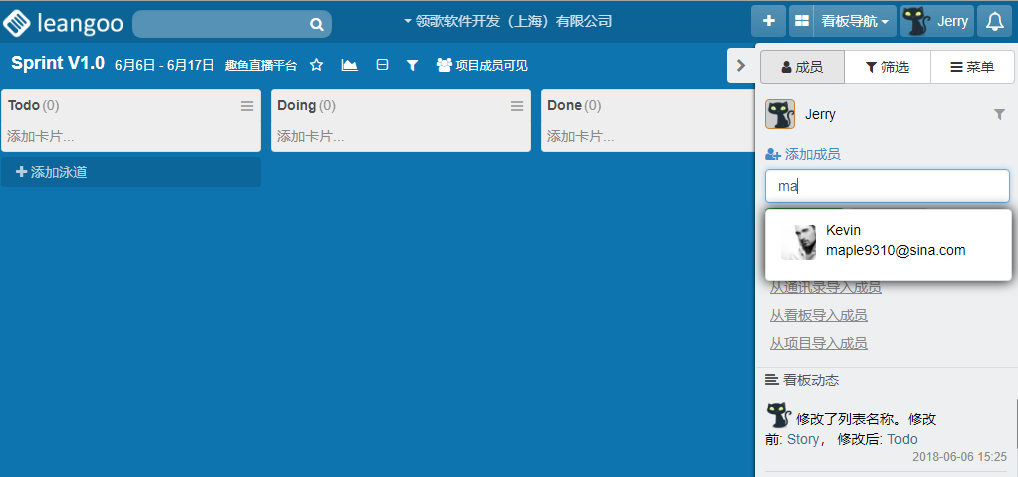Open the 看板导航 dropdown

[854, 21]
